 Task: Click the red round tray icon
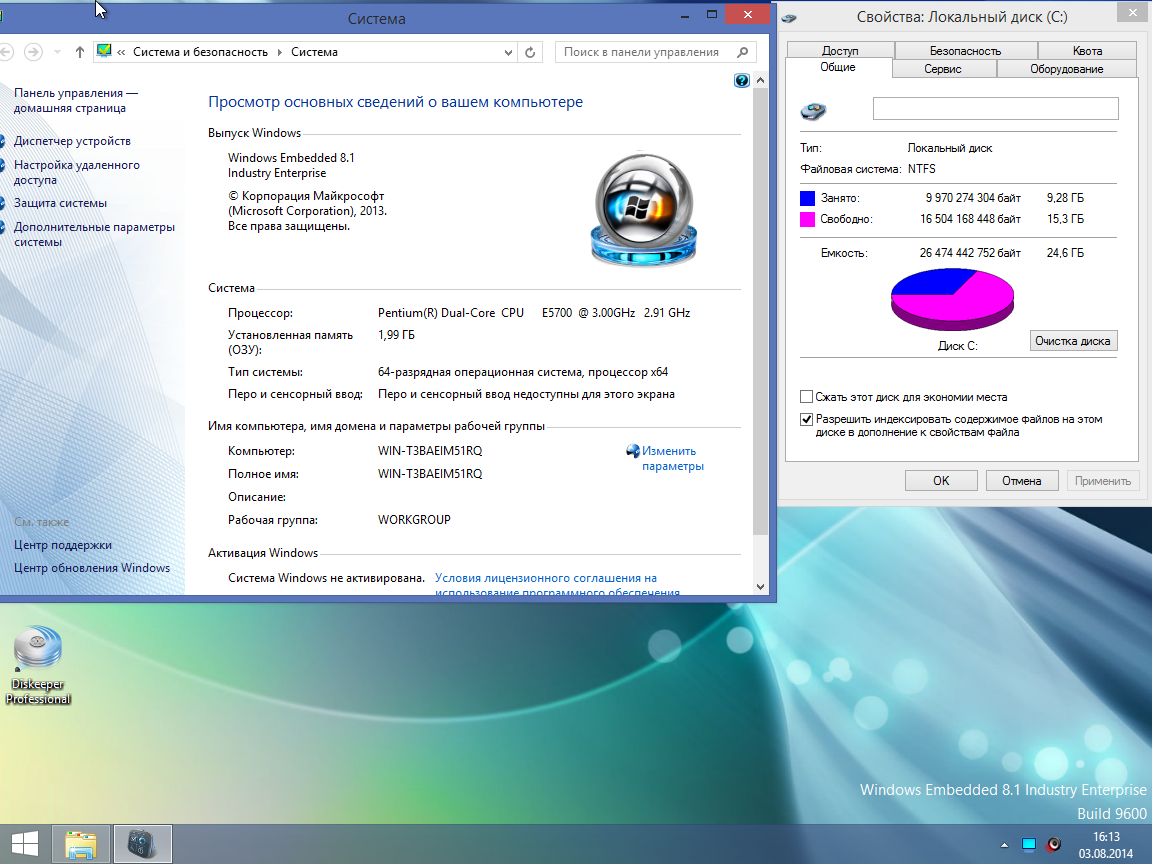click(x=1054, y=844)
